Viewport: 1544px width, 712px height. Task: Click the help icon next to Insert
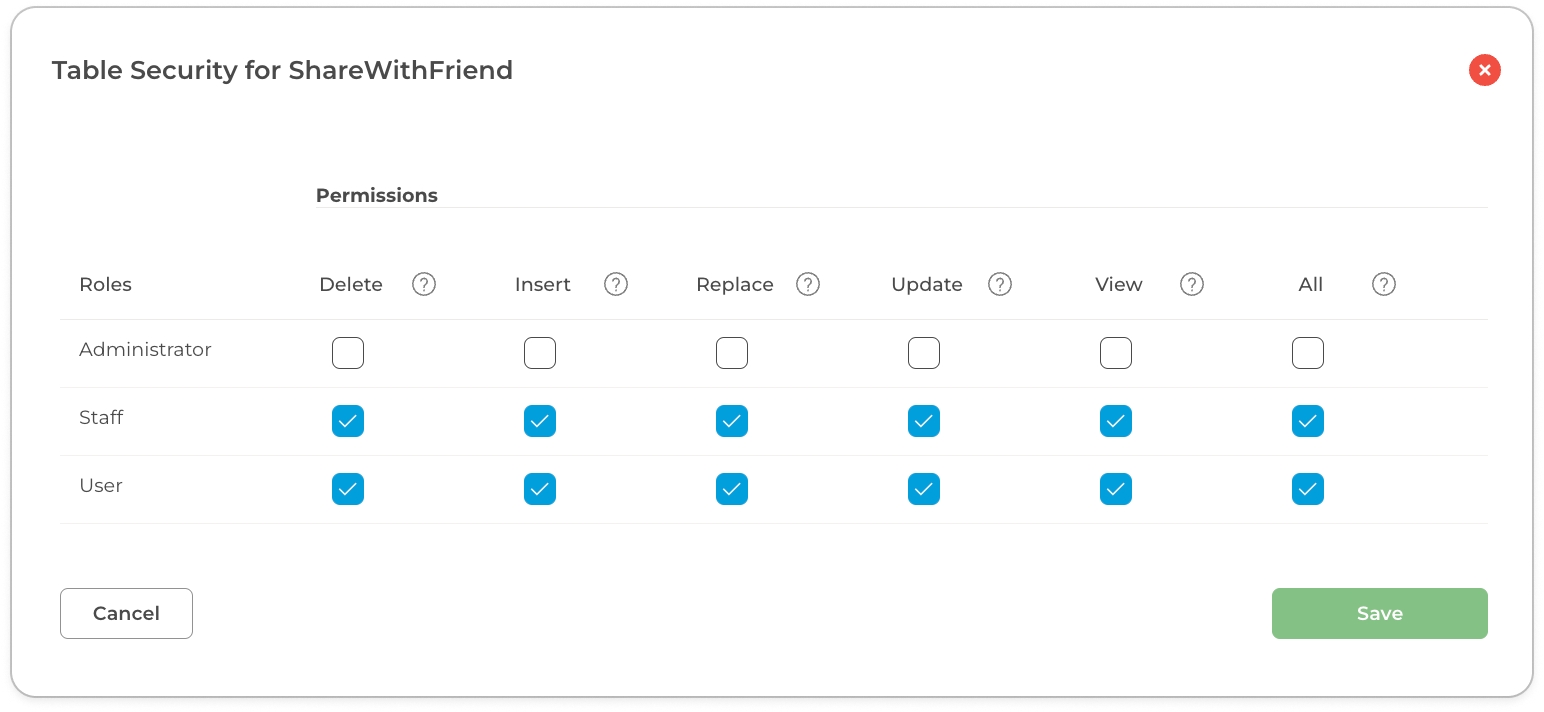(616, 285)
